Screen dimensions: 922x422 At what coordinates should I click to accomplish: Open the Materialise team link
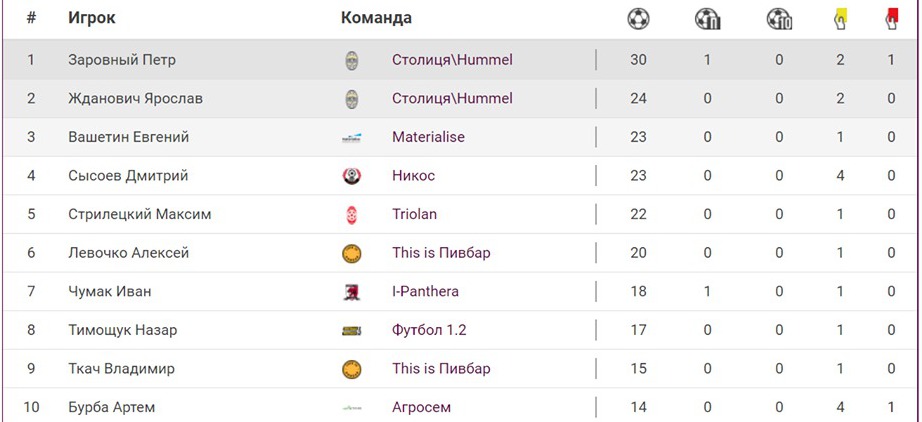pos(428,137)
